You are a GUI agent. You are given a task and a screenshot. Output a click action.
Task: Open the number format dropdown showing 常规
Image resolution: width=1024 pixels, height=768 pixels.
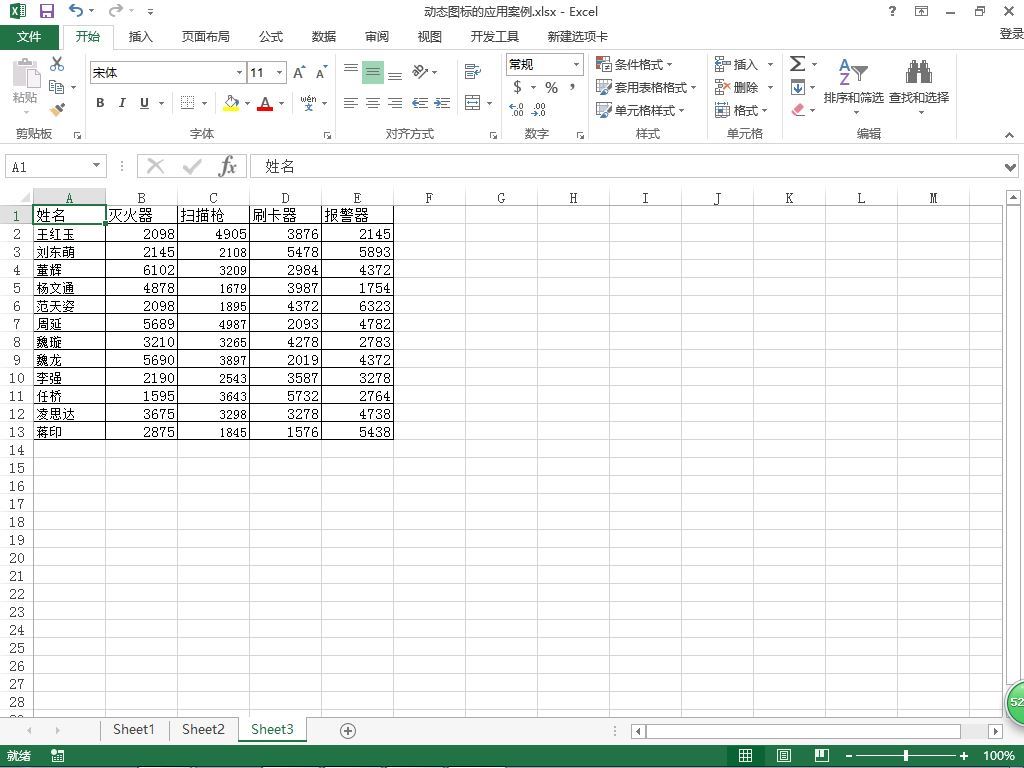[577, 64]
